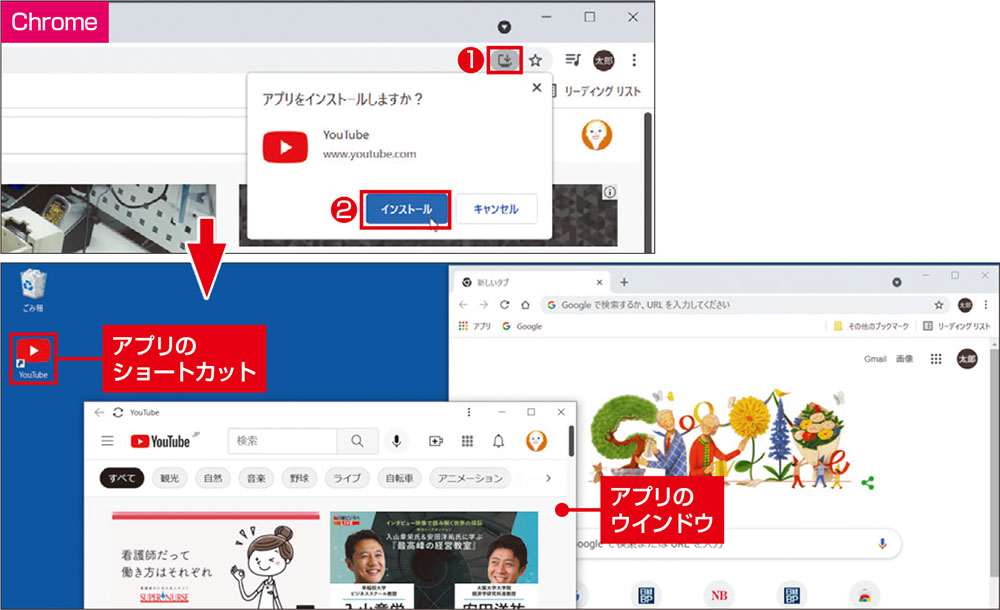This screenshot has width=1000, height=610.
Task: Open media control icon in top Chrome toolbar
Action: [573, 59]
